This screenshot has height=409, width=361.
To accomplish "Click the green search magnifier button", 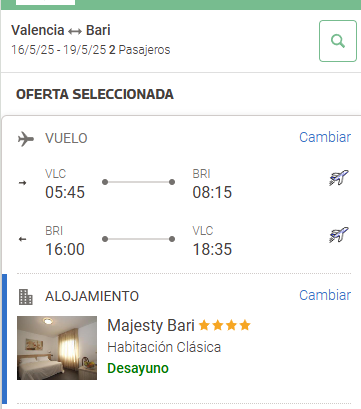I will coord(338,41).
